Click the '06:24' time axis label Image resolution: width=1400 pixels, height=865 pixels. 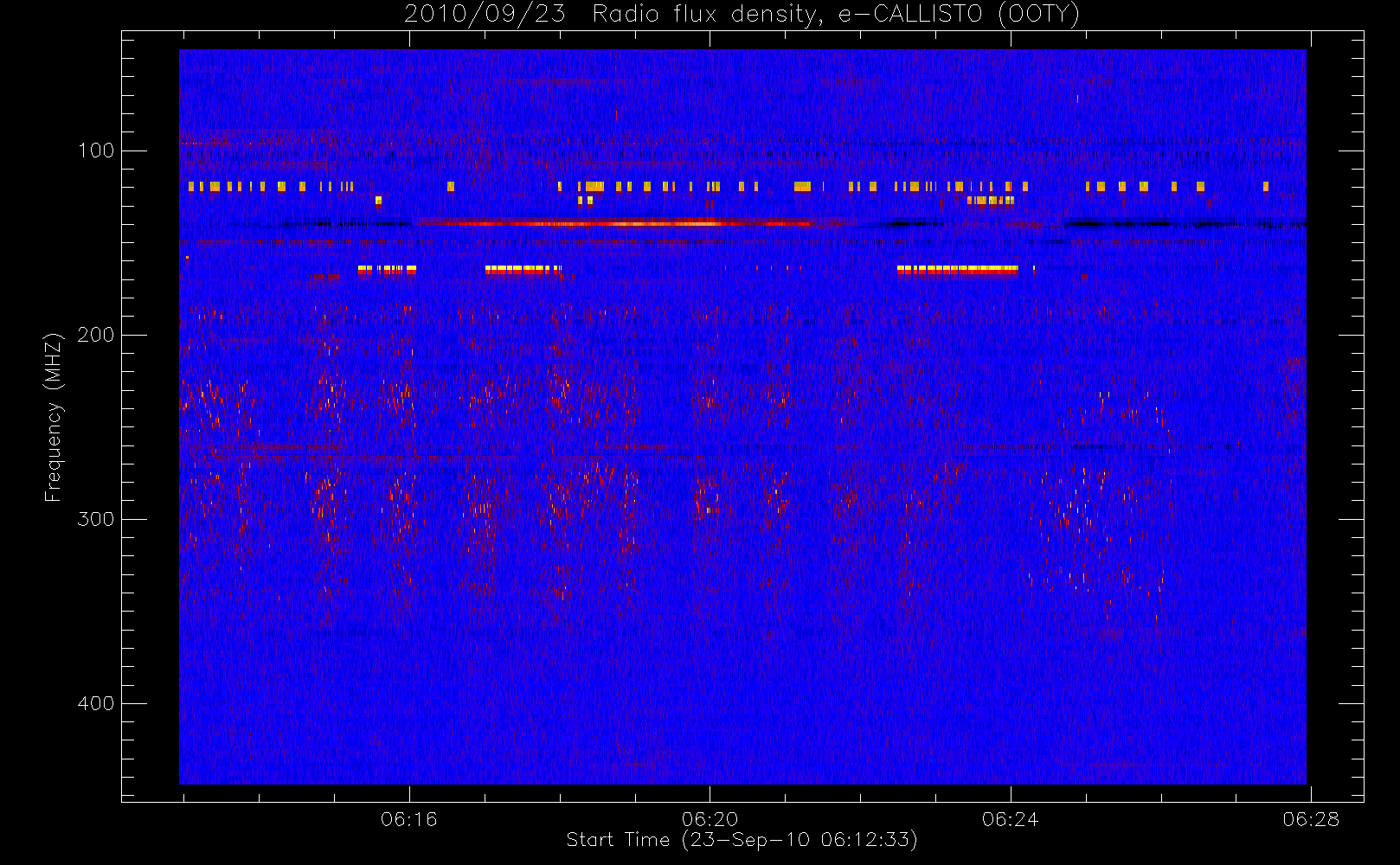[1010, 819]
